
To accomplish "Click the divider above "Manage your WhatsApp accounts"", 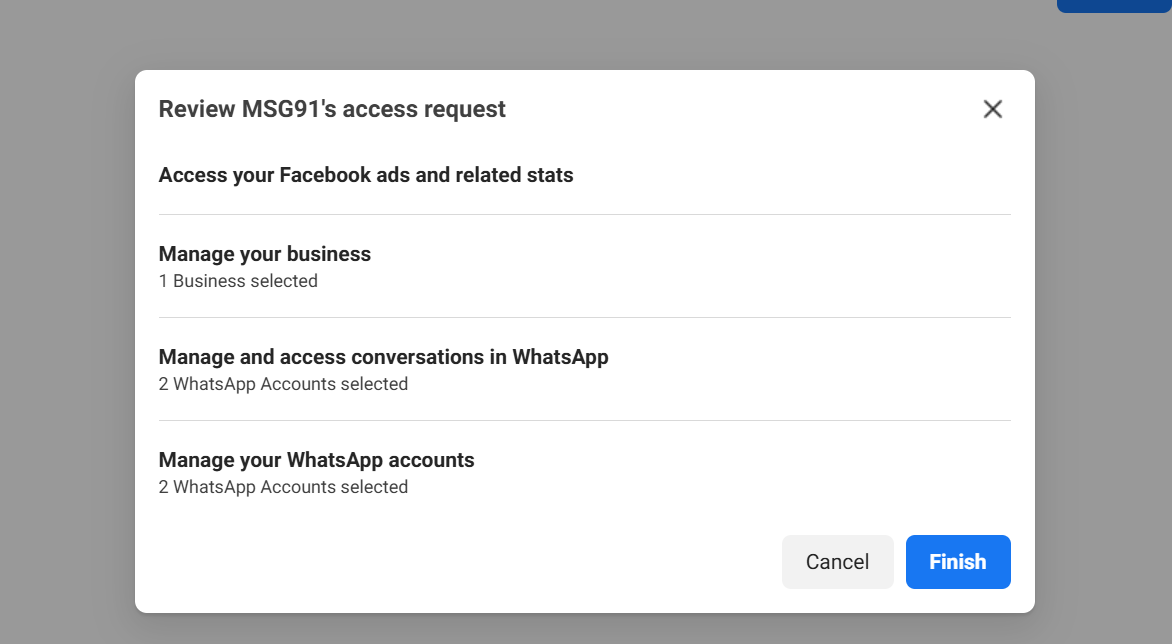I will pyautogui.click(x=585, y=420).
